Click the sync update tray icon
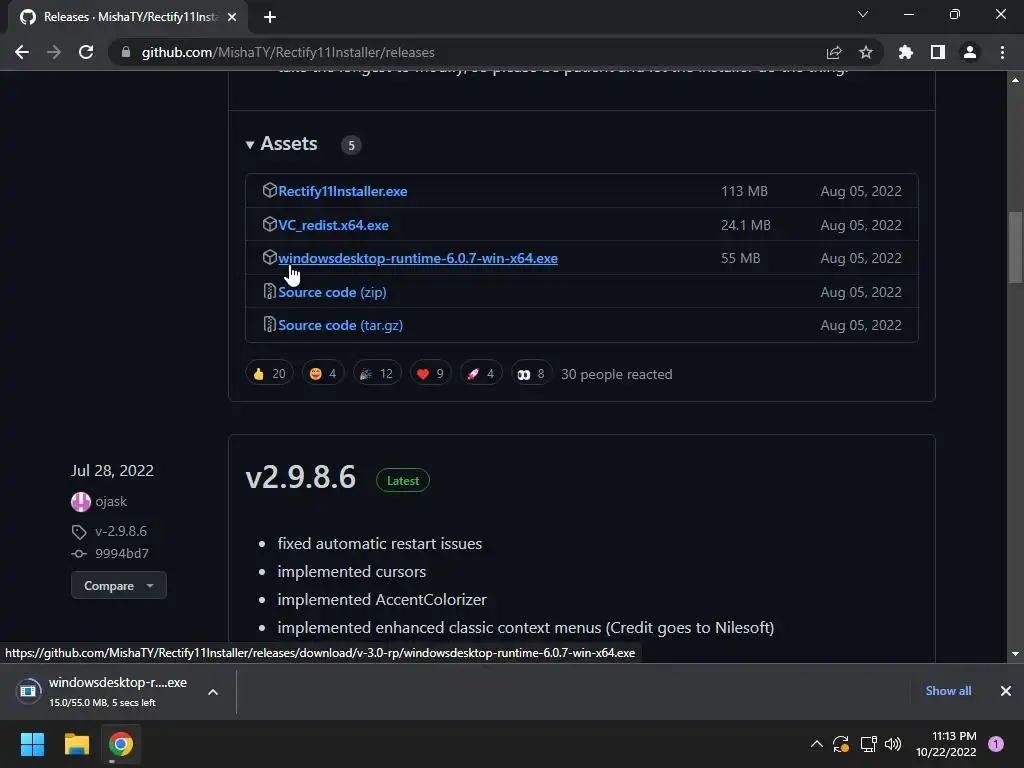 841,744
